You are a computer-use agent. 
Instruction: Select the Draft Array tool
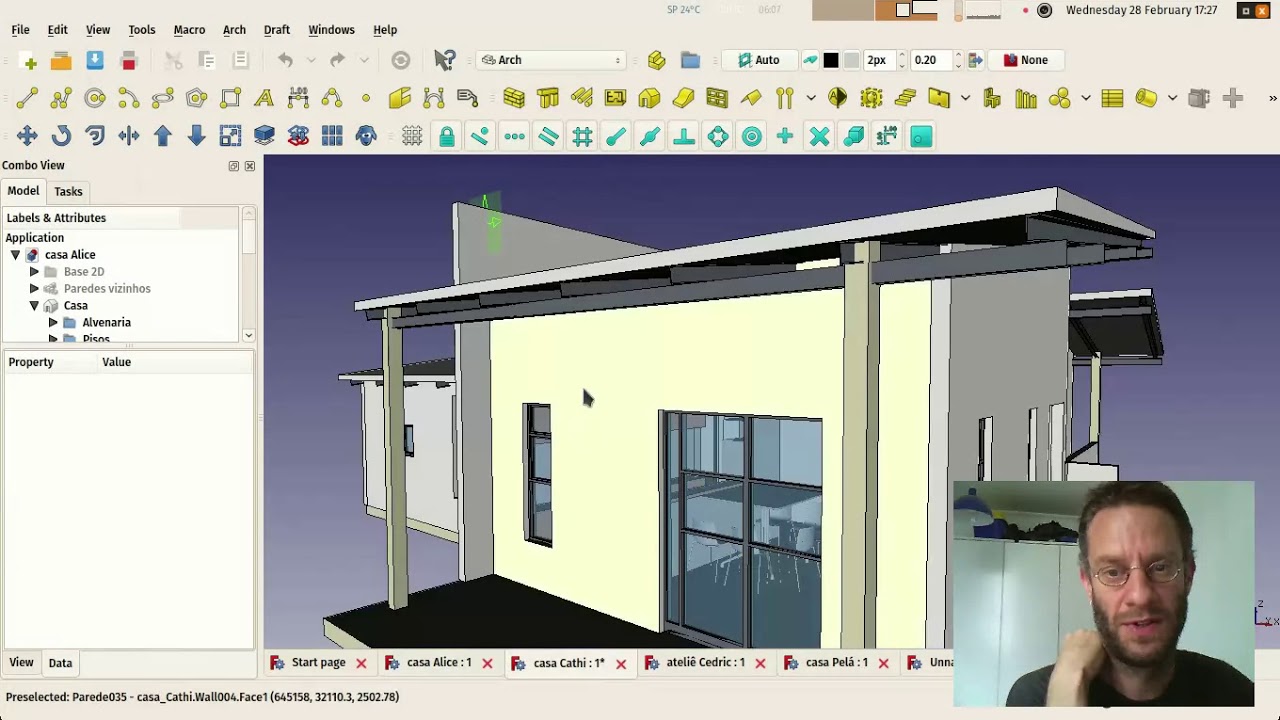pyautogui.click(x=332, y=136)
